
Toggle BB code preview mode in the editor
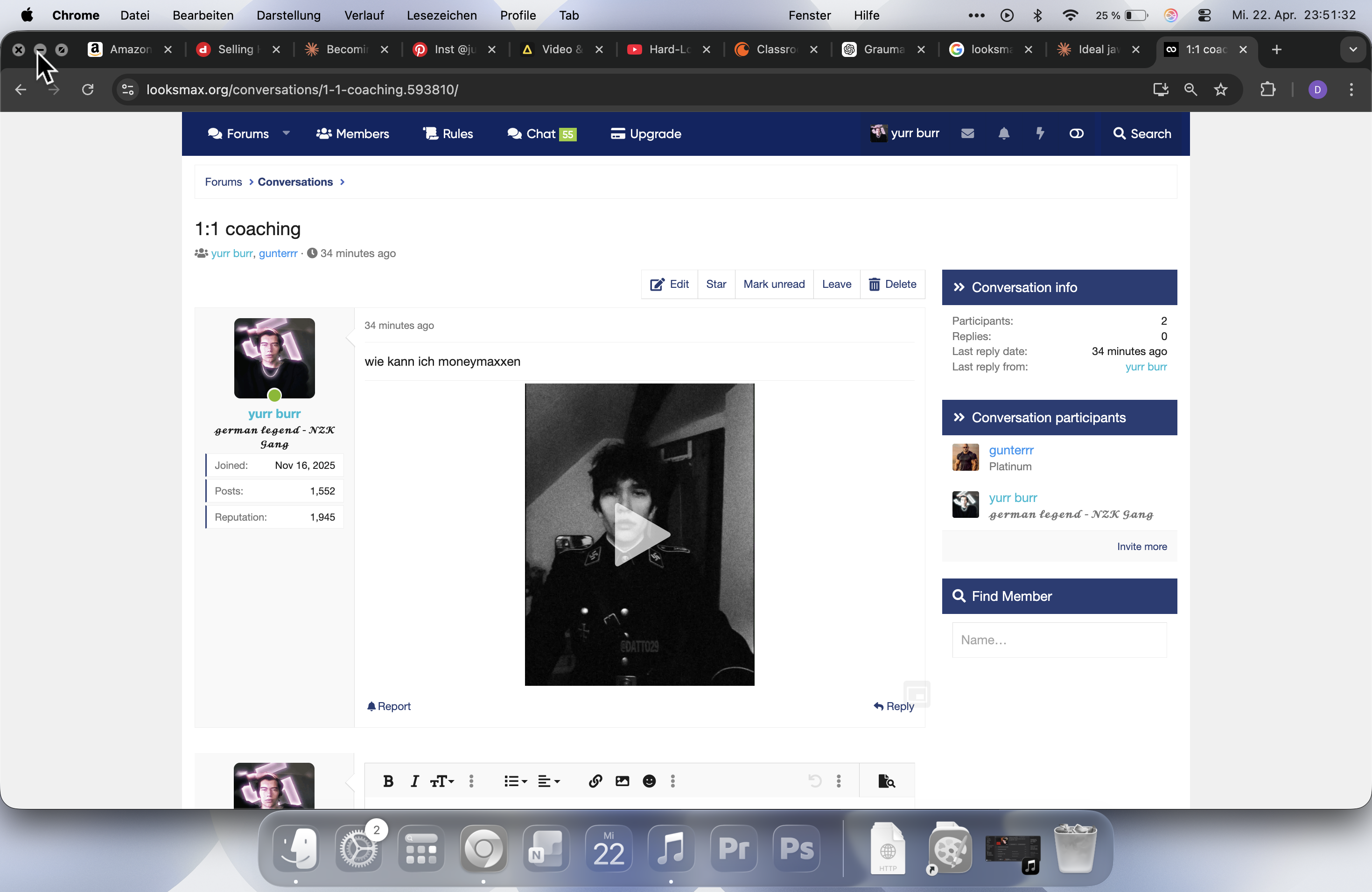tap(886, 781)
